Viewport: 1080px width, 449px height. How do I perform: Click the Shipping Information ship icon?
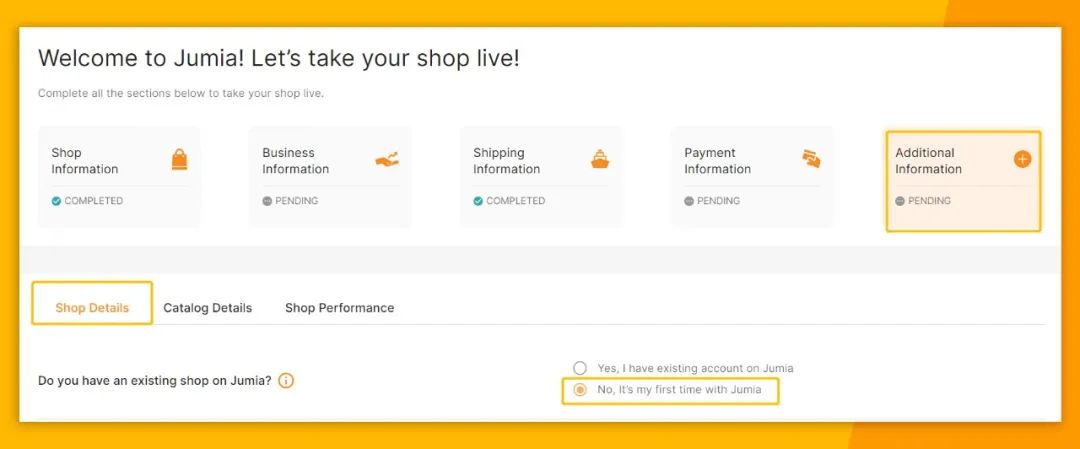click(600, 159)
